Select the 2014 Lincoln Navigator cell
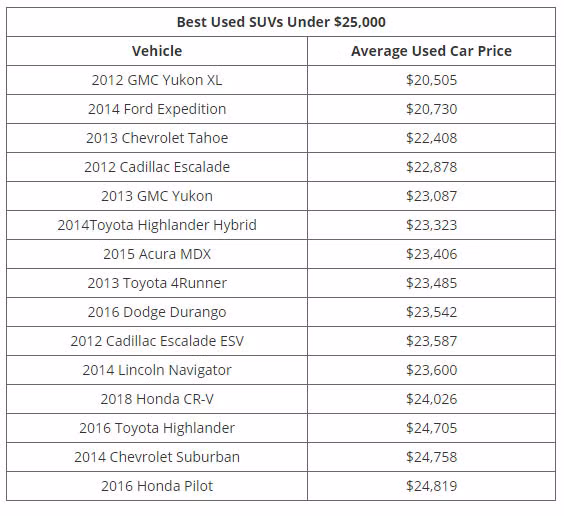This screenshot has height=516, width=564. (157, 370)
